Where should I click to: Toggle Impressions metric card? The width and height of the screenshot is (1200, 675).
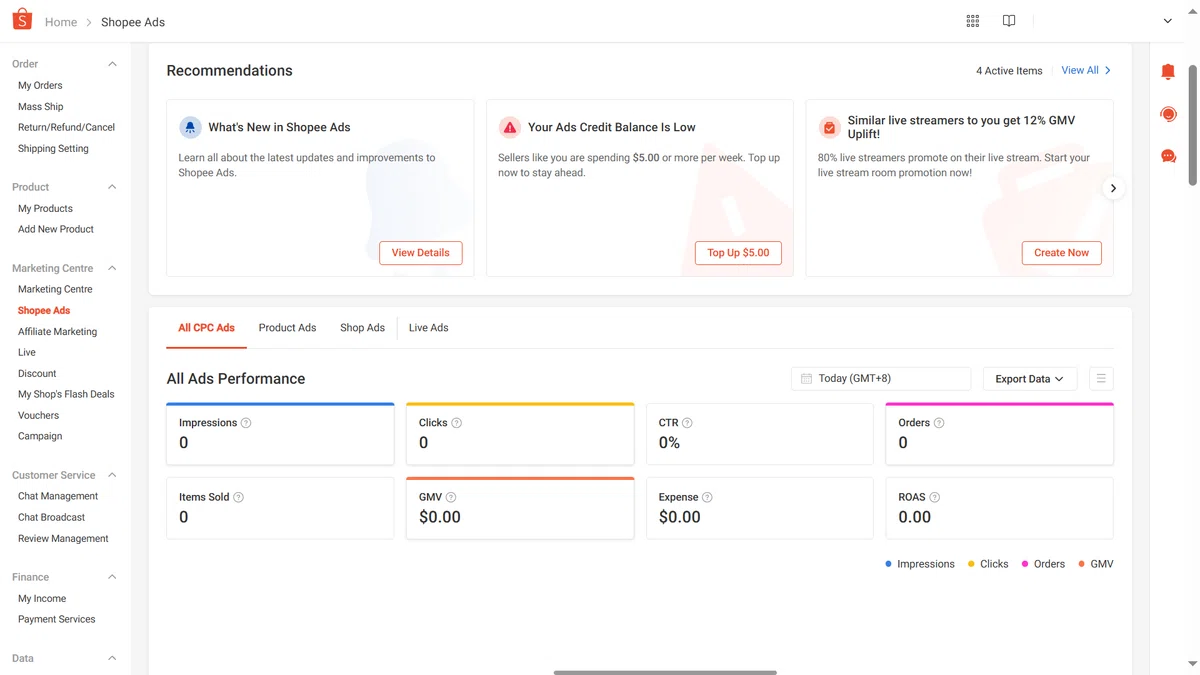pos(280,434)
